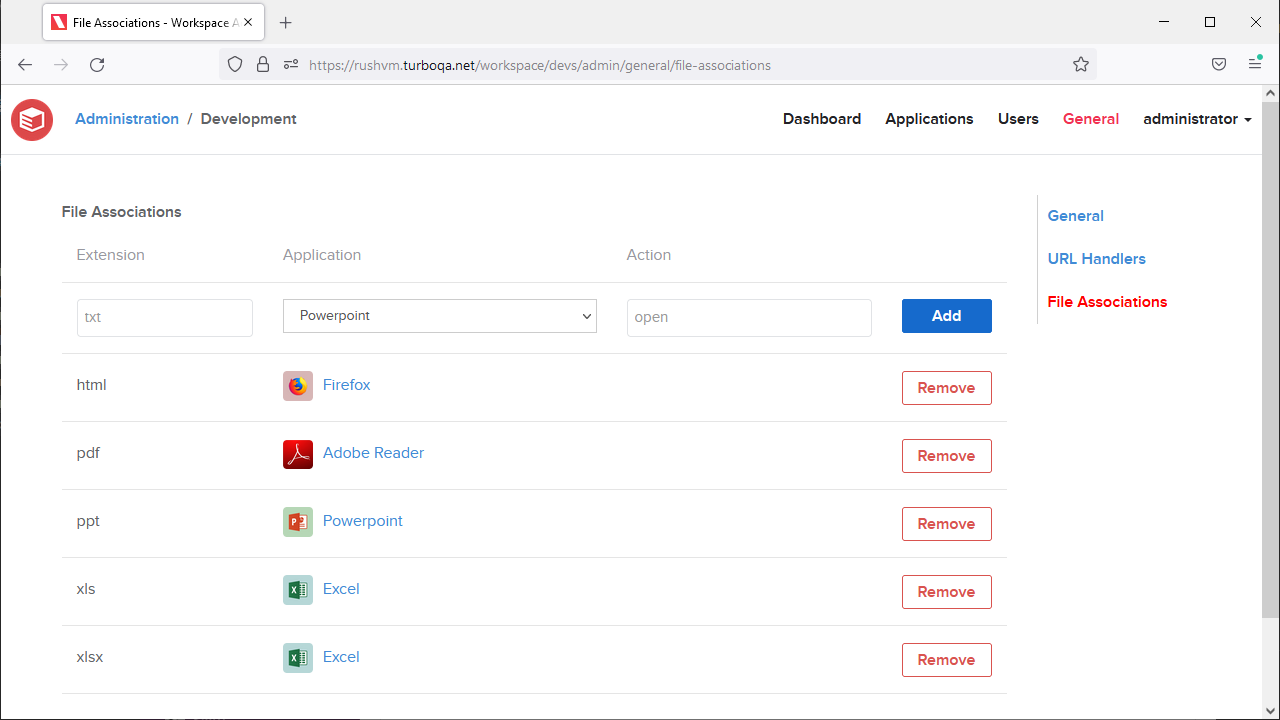Screen dimensions: 1280x720
Task: Click the padlock security icon in address bar
Action: coord(262,64)
